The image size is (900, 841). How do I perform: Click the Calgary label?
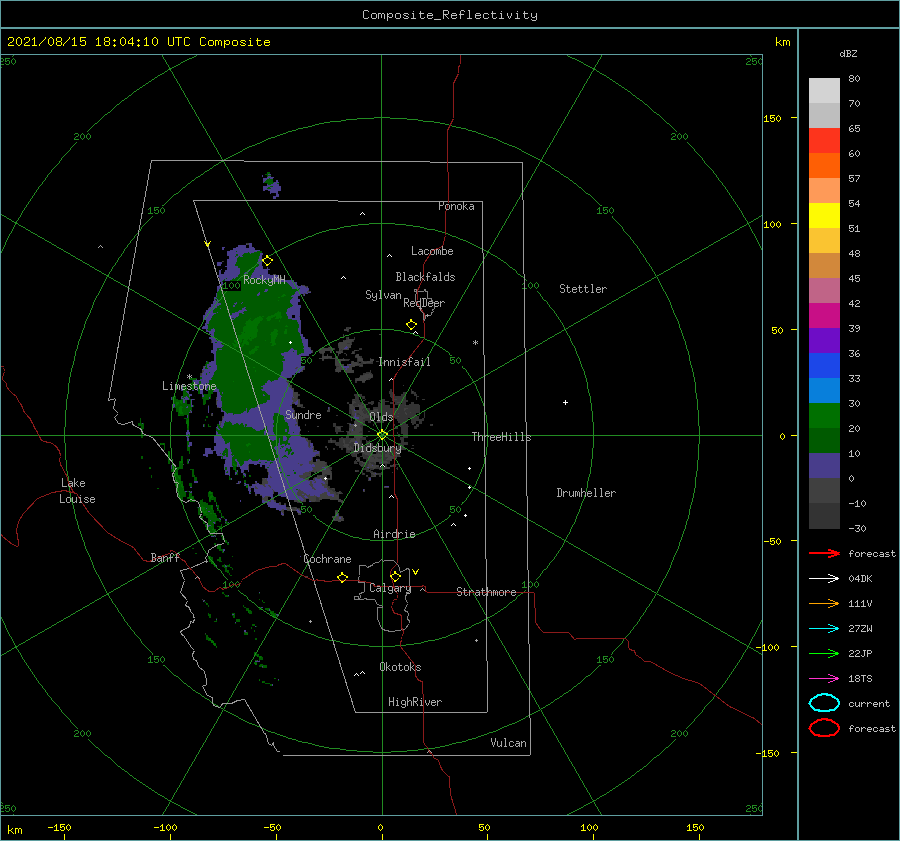[x=390, y=588]
